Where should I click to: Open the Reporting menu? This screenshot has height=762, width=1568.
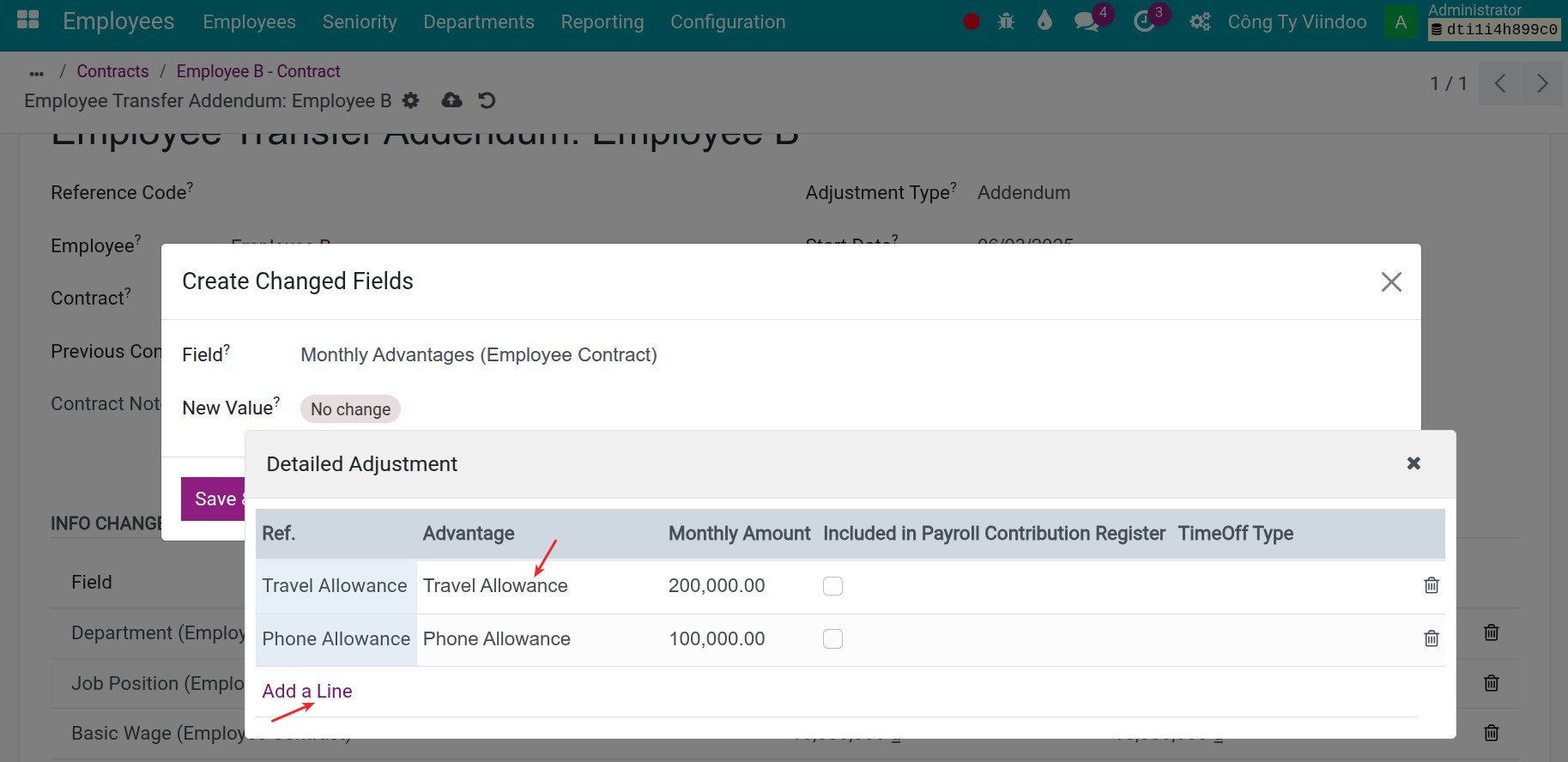click(602, 21)
